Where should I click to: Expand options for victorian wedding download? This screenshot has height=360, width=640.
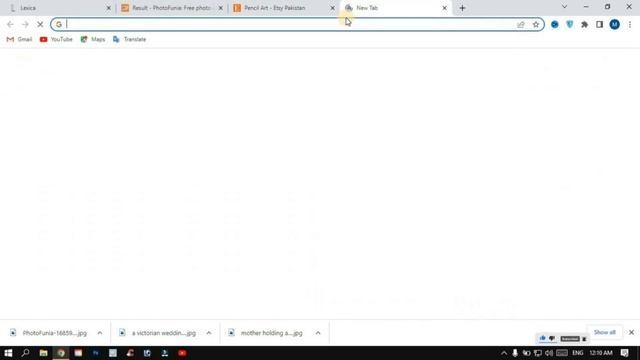click(209, 333)
